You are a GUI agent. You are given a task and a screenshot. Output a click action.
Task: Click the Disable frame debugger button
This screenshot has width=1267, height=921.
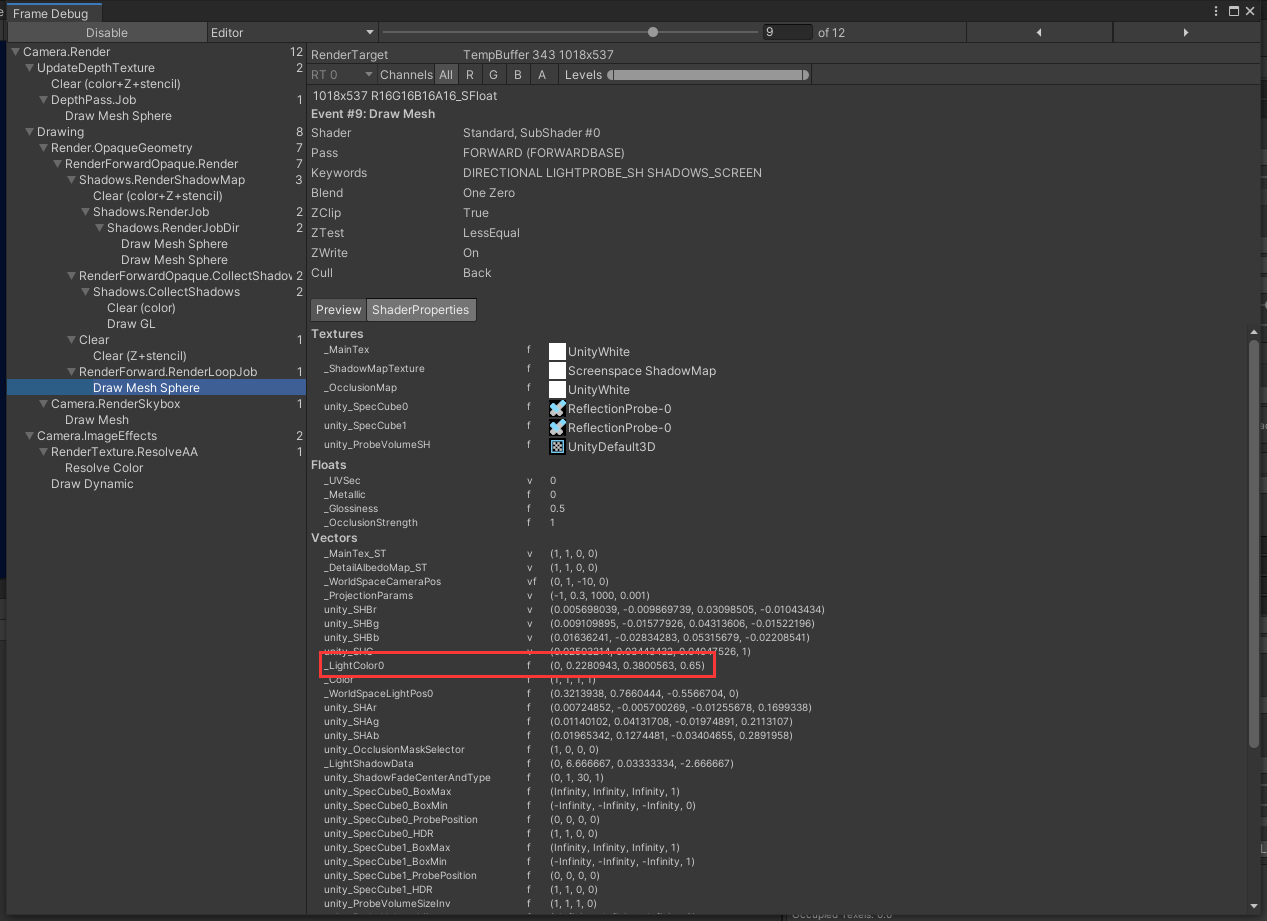[107, 33]
